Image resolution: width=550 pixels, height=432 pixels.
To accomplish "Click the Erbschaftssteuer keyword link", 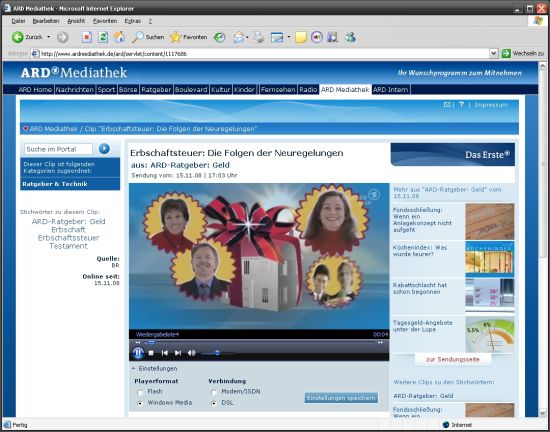I will pyautogui.click(x=68, y=238).
